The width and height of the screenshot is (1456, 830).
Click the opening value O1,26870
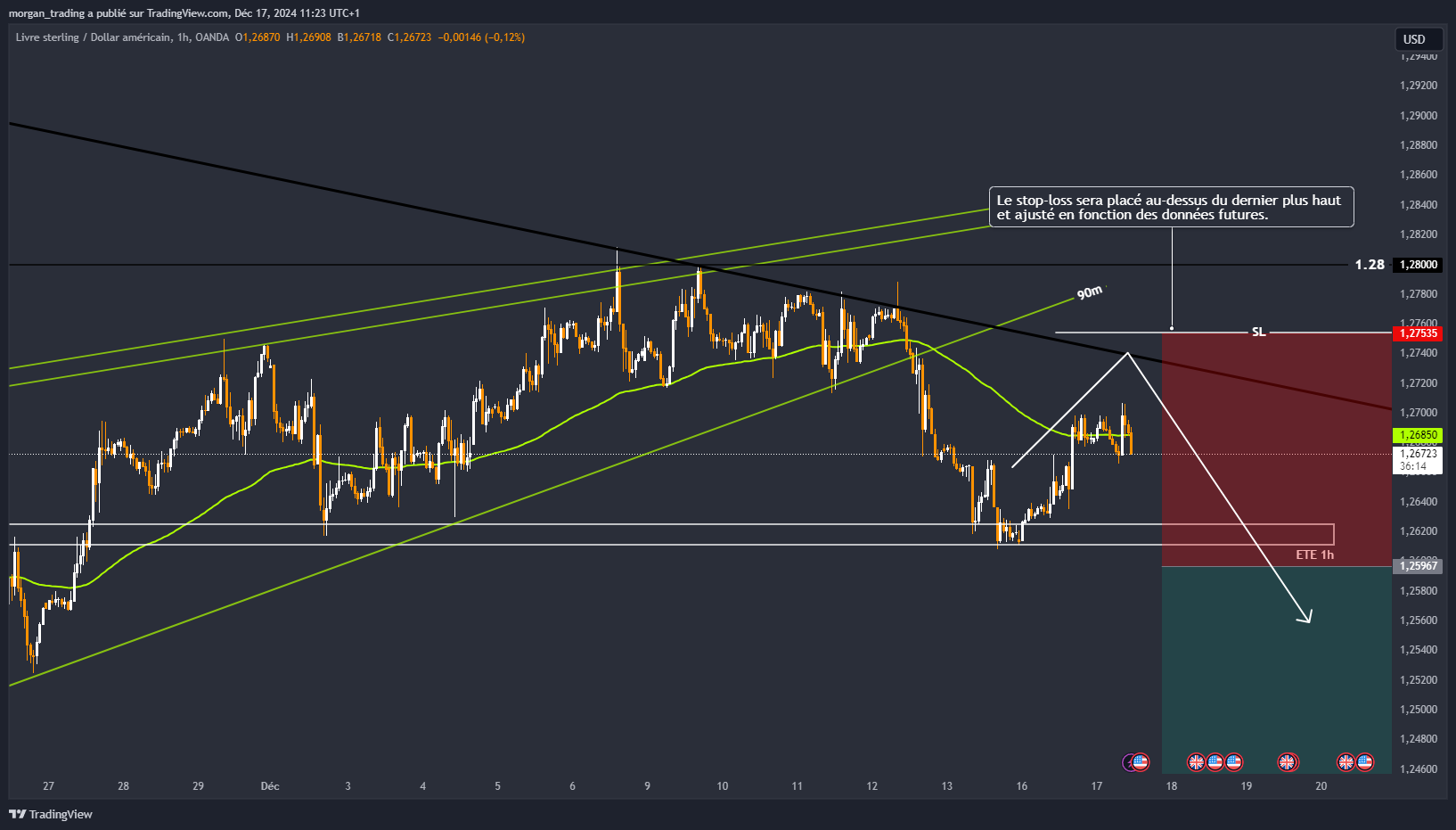[258, 37]
